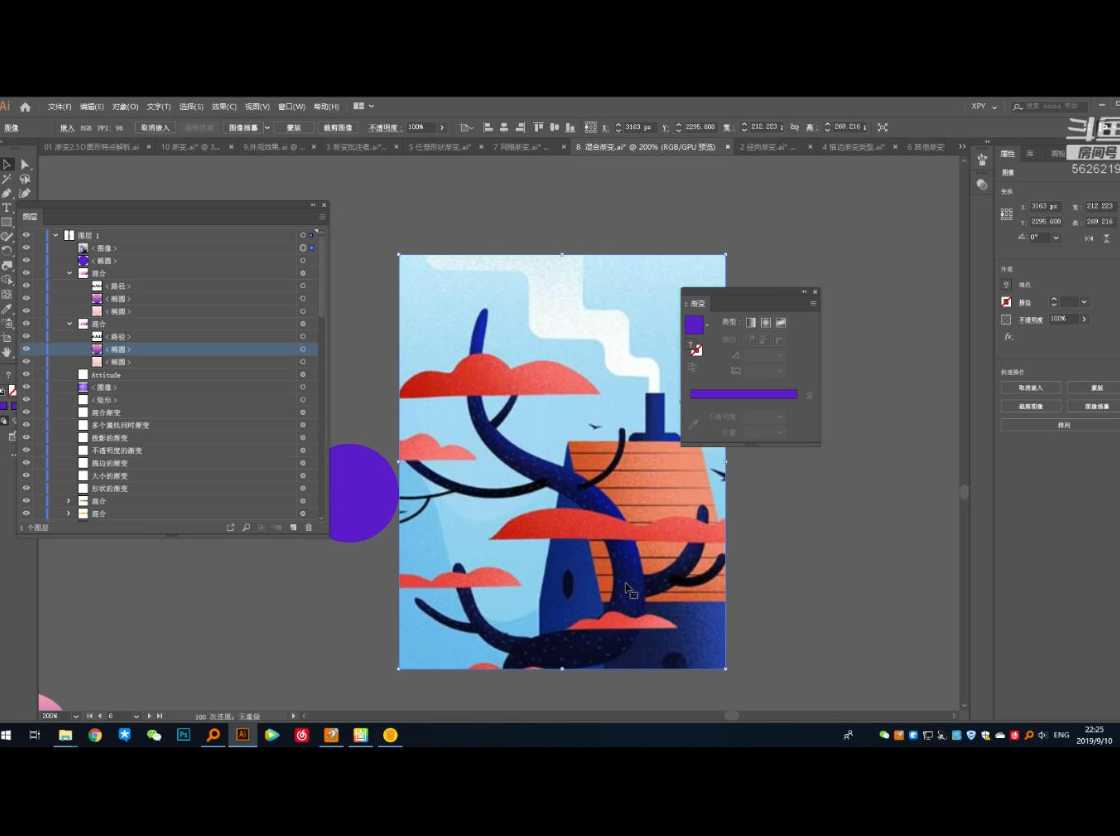Click the purple gradient slider bar
Screen dimensions: 1120x836
click(743, 394)
